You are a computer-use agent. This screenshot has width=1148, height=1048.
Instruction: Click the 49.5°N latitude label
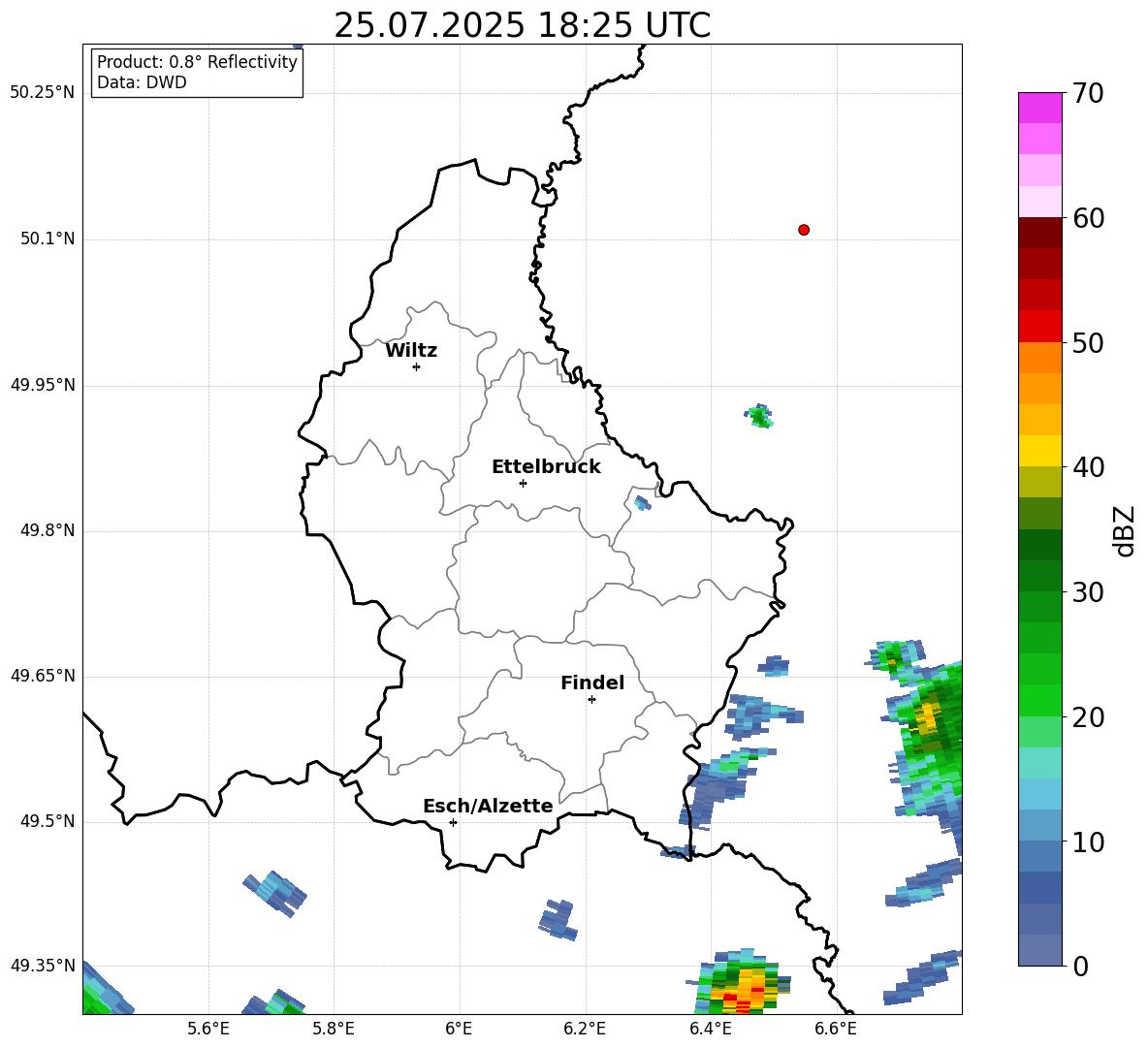point(48,821)
